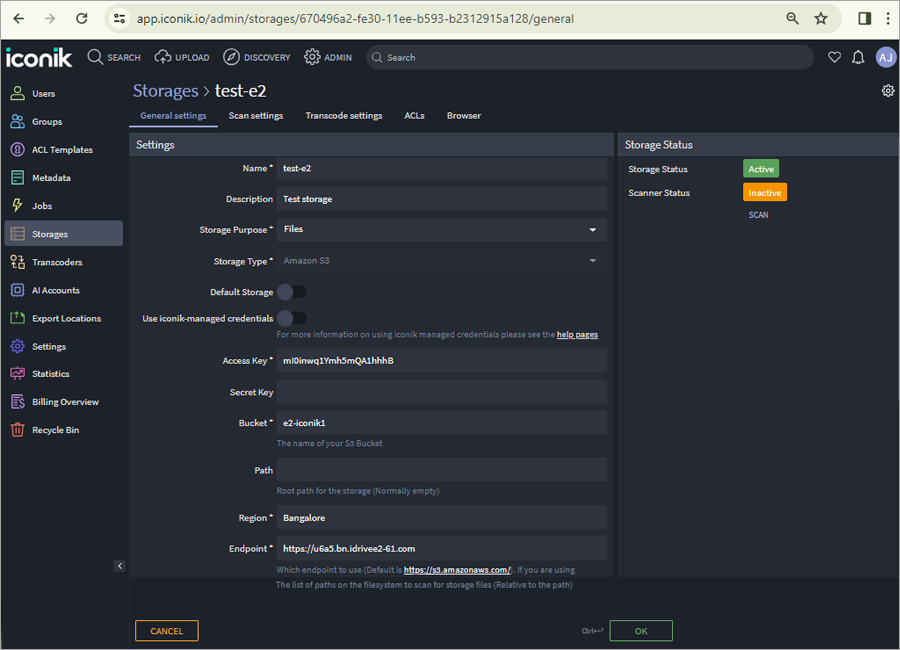Click into the Secret Key field
This screenshot has height=650, width=900.
[x=441, y=392]
